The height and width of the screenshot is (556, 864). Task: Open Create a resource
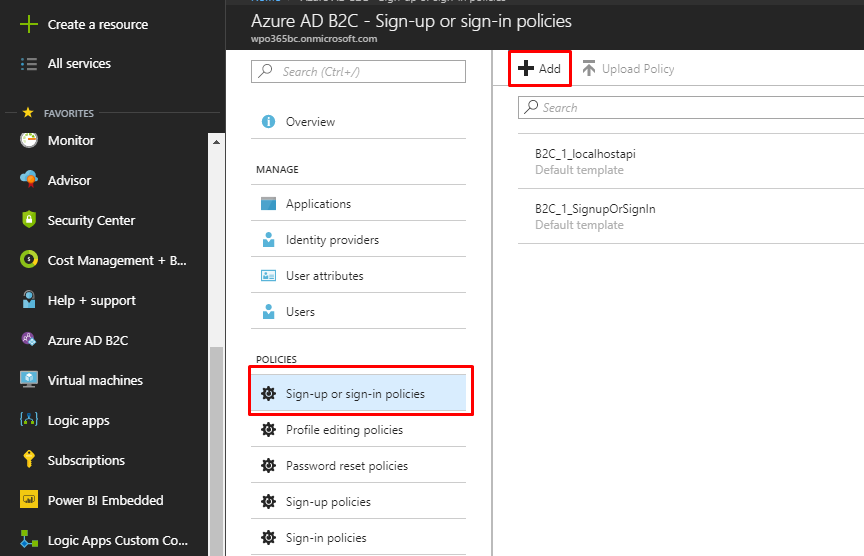tap(98, 24)
